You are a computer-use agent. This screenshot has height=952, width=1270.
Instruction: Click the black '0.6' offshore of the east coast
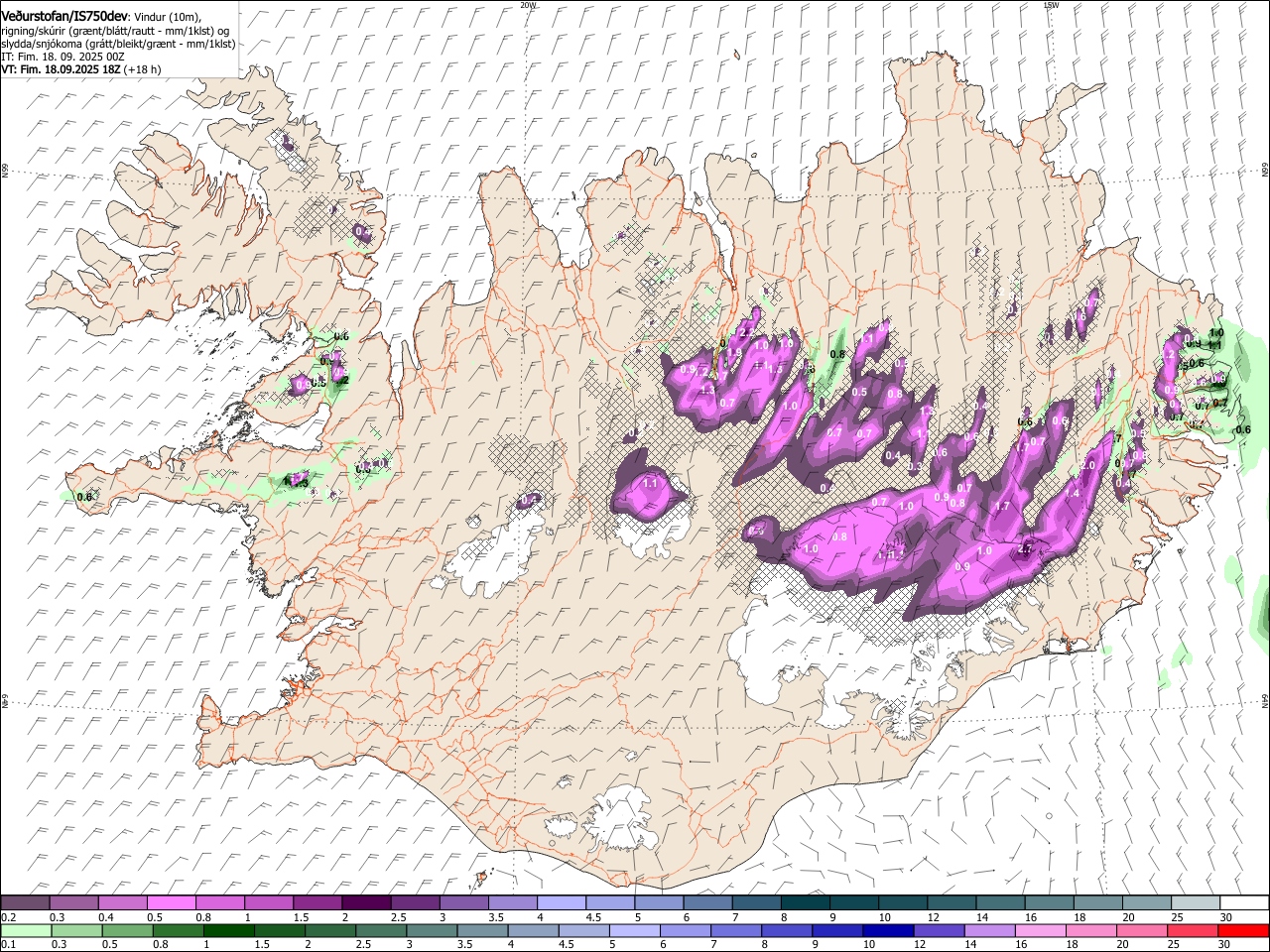[x=1242, y=429]
